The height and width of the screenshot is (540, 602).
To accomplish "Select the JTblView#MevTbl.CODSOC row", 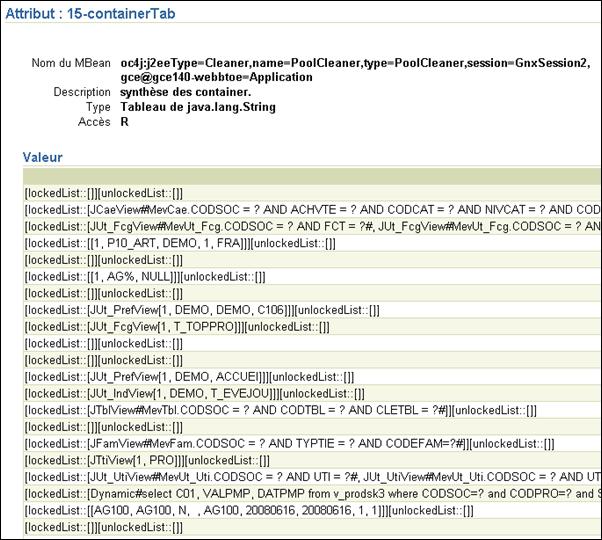I will coord(312,410).
